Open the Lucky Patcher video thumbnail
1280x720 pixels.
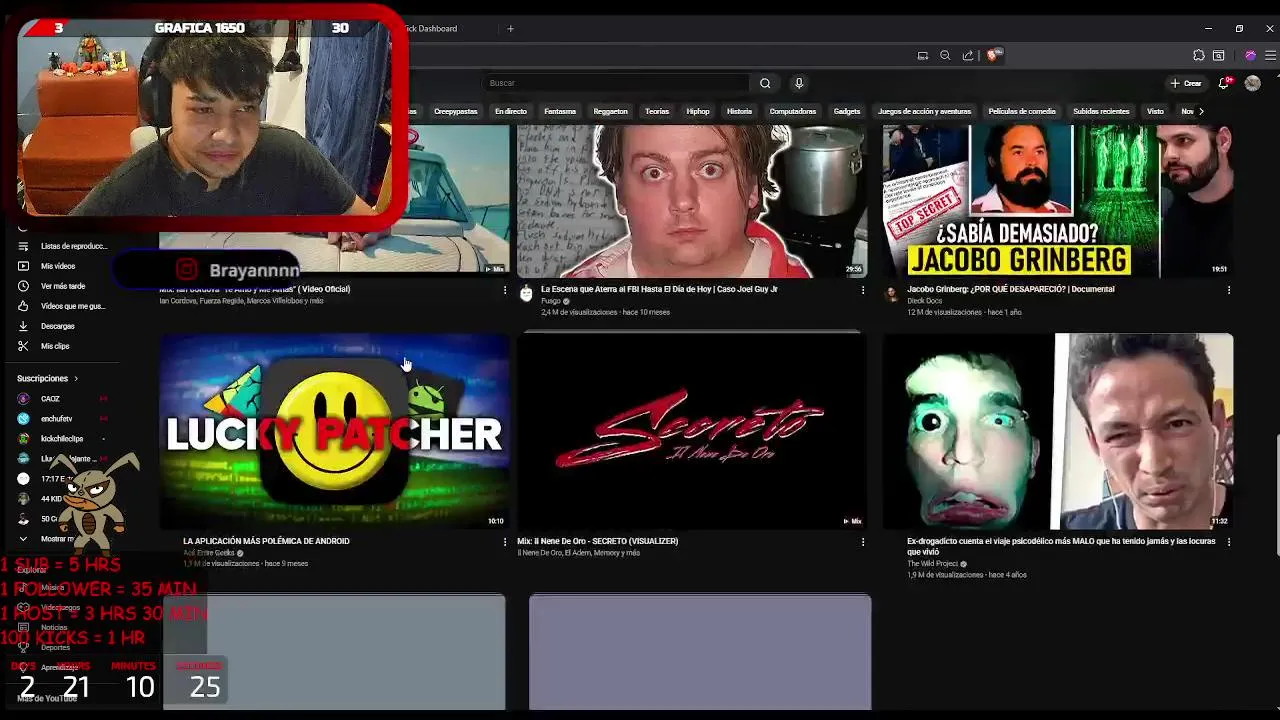click(x=334, y=431)
